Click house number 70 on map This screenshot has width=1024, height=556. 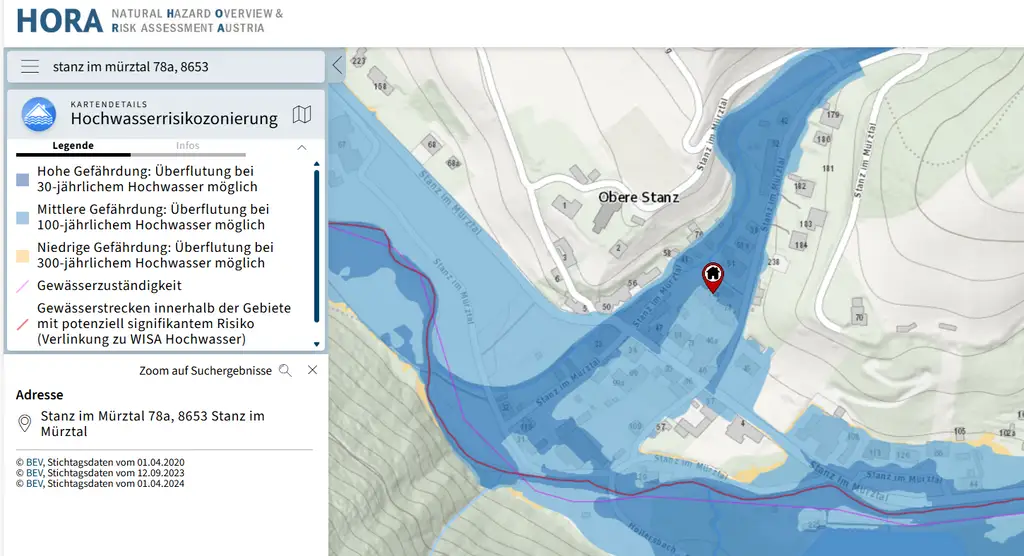pyautogui.click(x=859, y=318)
